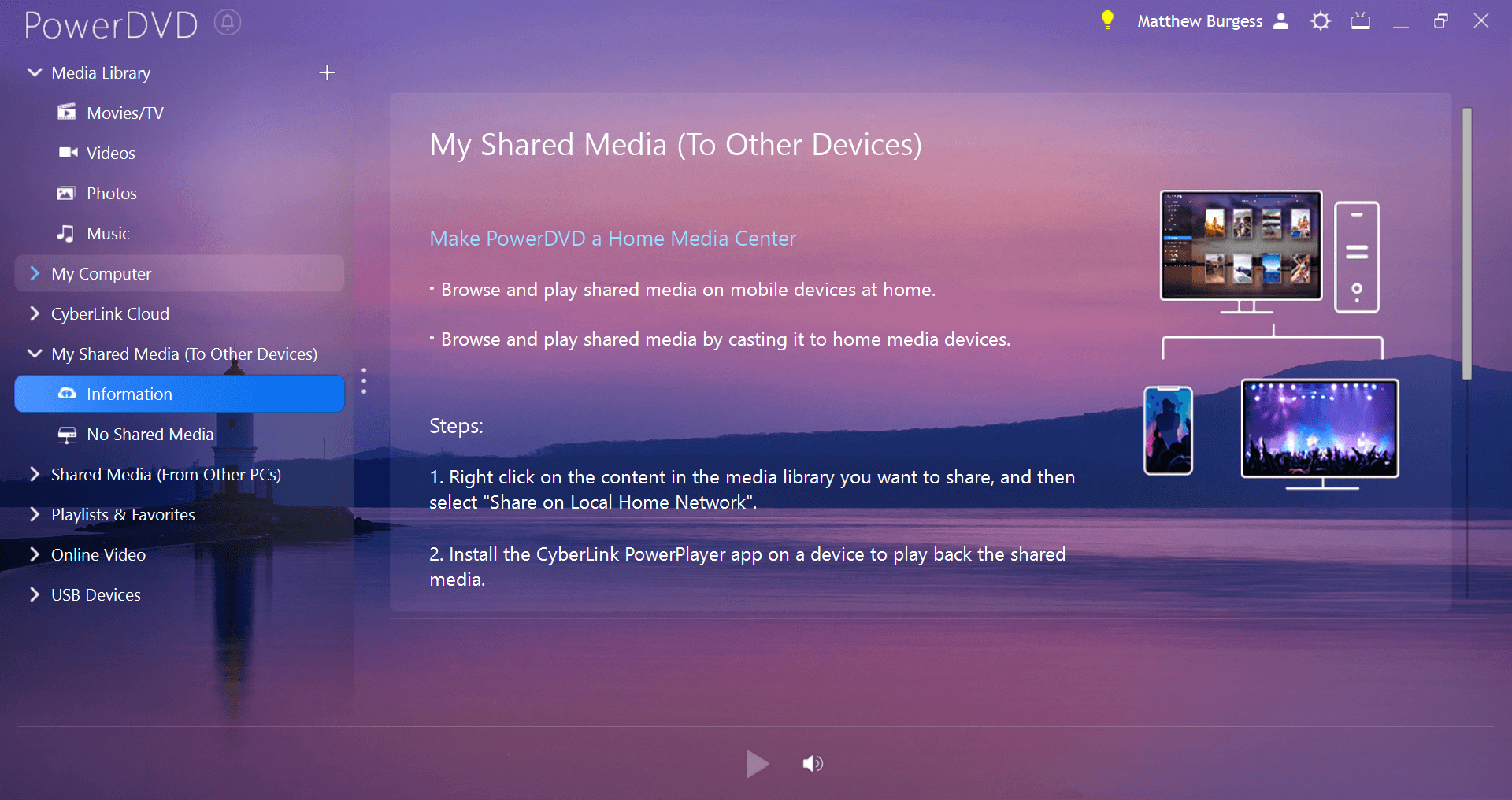Select Movies/TV in the library

(180, 113)
